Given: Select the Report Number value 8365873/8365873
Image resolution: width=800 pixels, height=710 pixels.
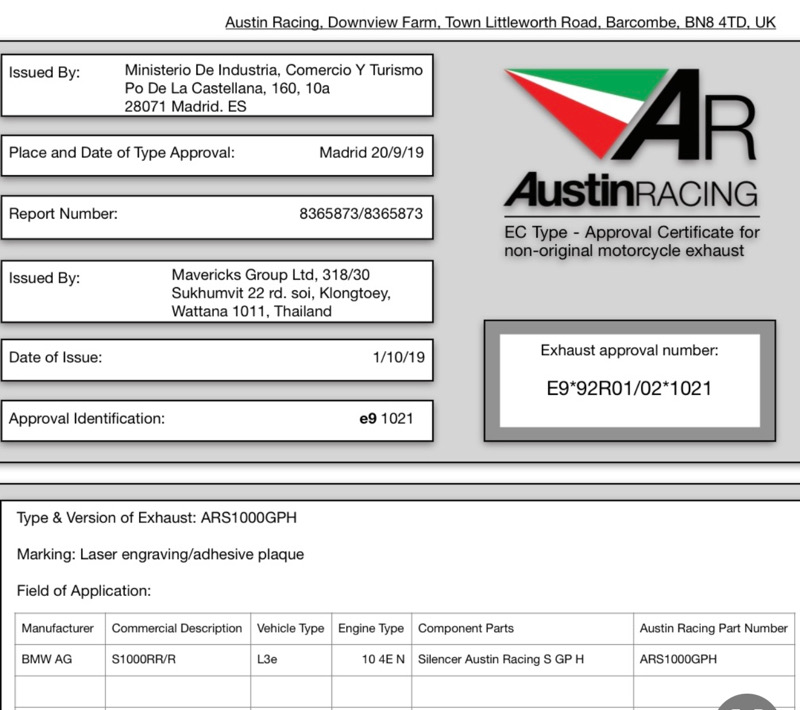Looking at the screenshot, I should 361,214.
